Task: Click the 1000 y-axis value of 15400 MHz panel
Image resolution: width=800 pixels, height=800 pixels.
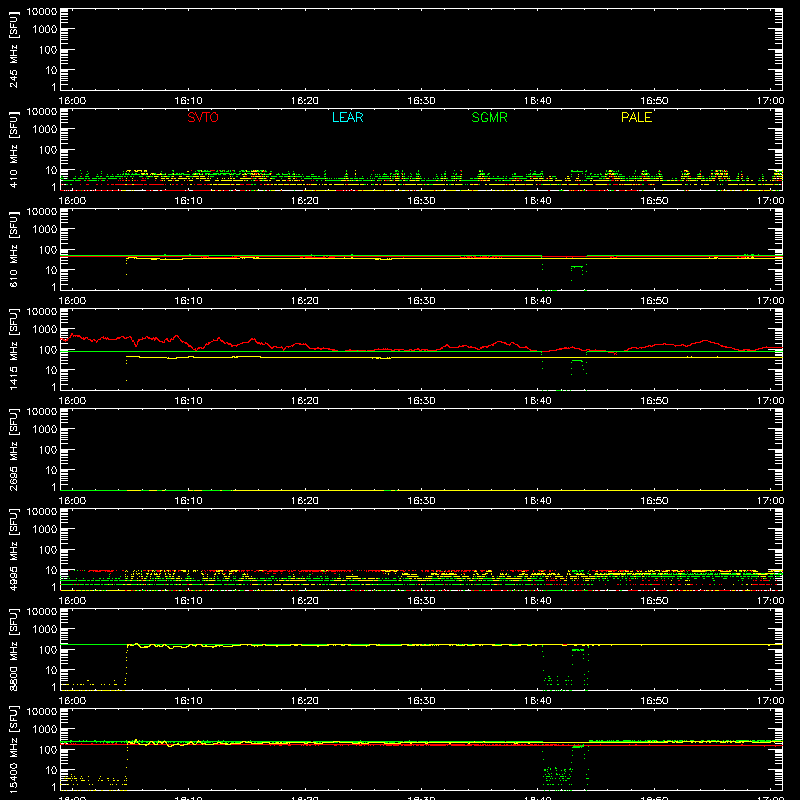Action: coord(44,730)
